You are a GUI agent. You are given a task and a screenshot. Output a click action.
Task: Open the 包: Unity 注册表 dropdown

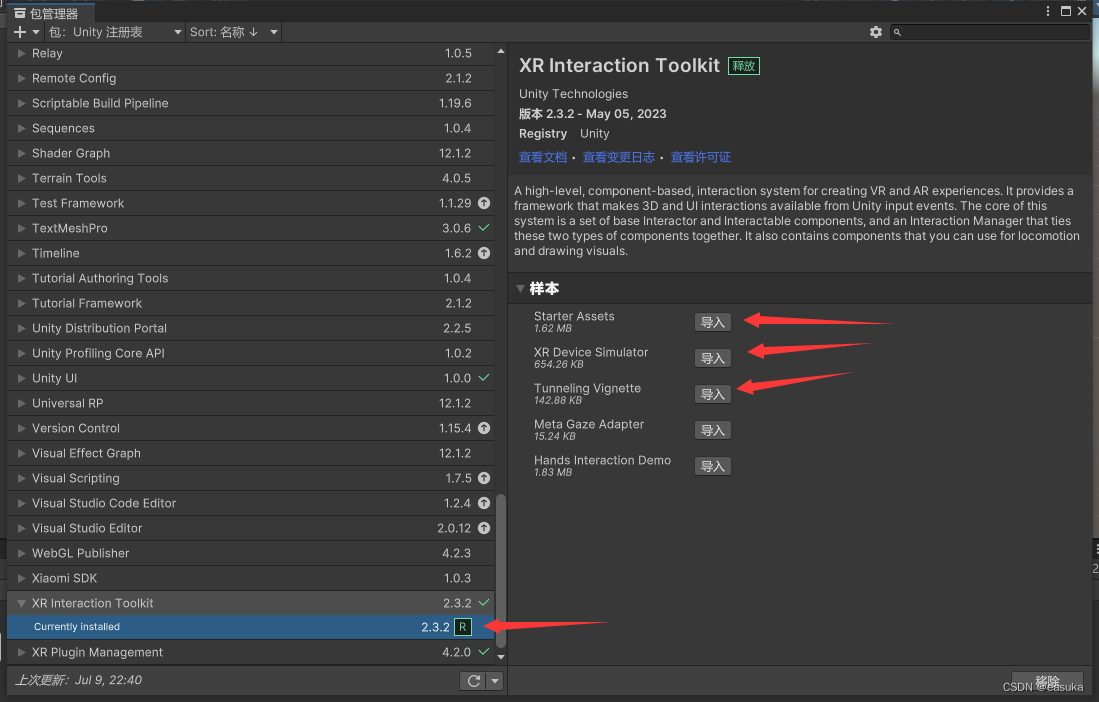pos(116,32)
